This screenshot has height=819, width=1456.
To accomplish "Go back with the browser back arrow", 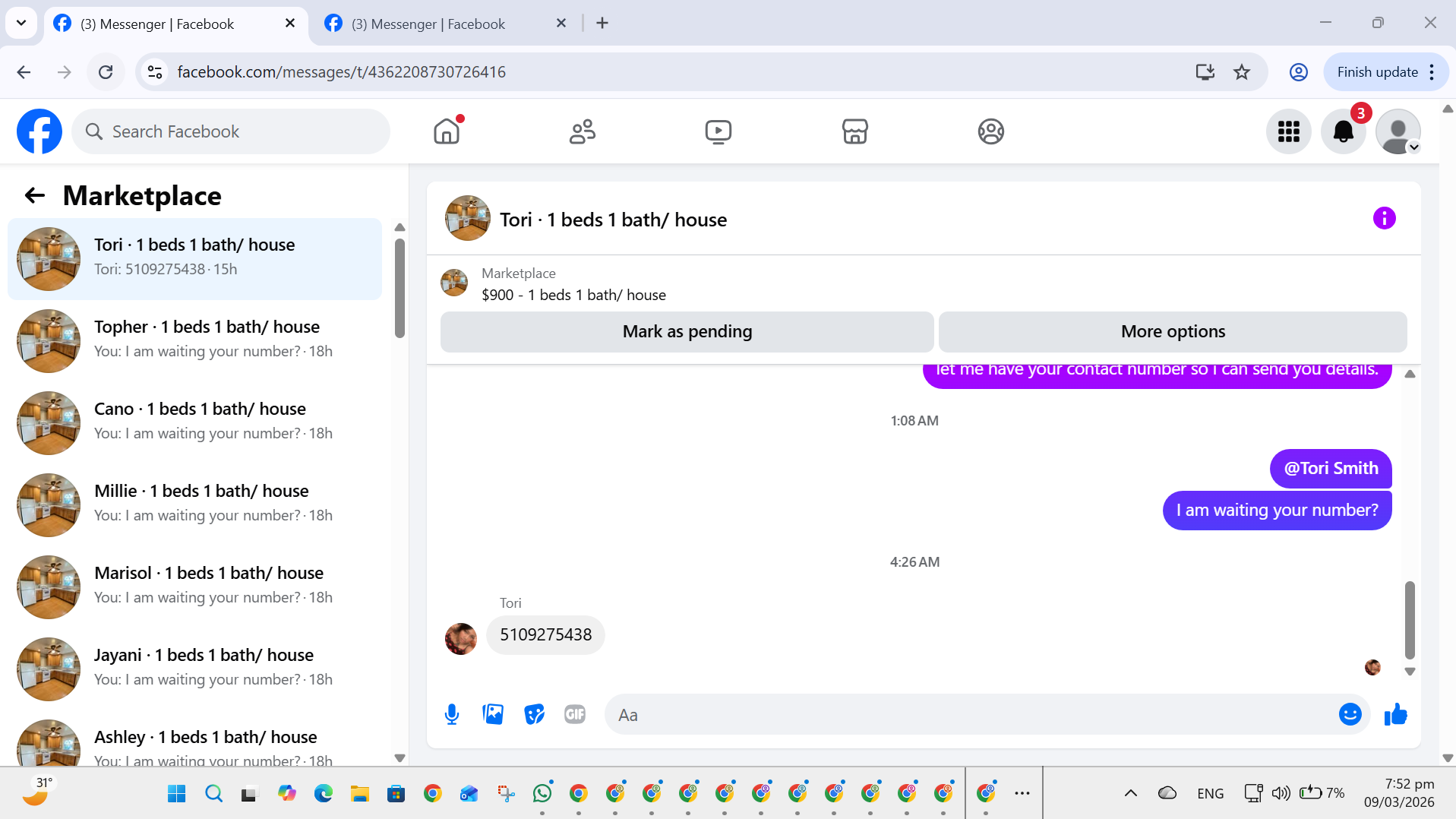I will coord(24,72).
